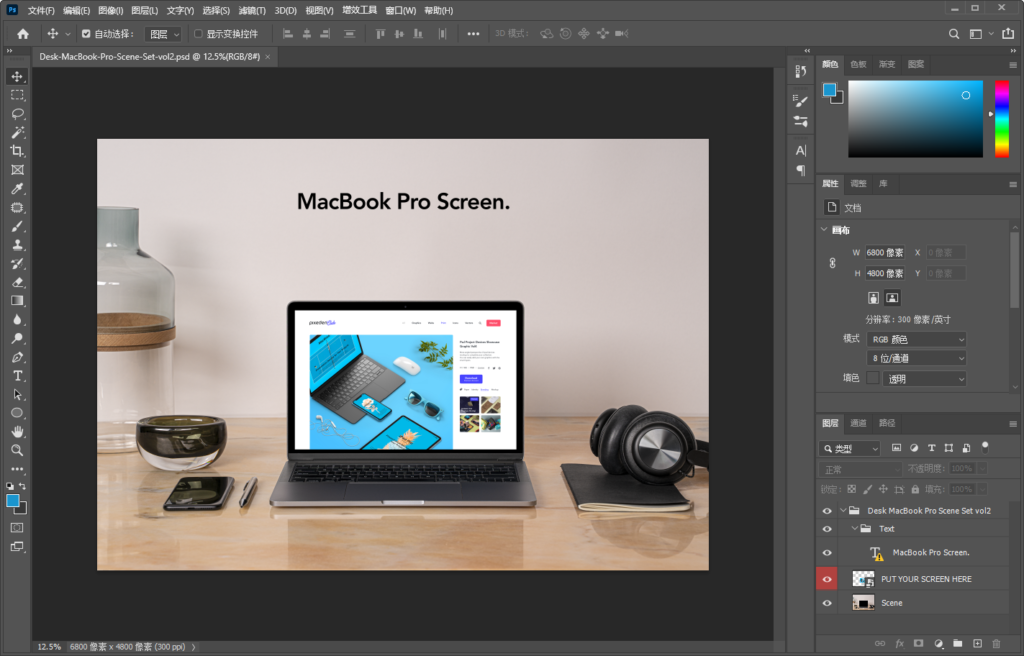Click the canvas width W field
This screenshot has width=1024, height=656.
pyautogui.click(x=885, y=252)
